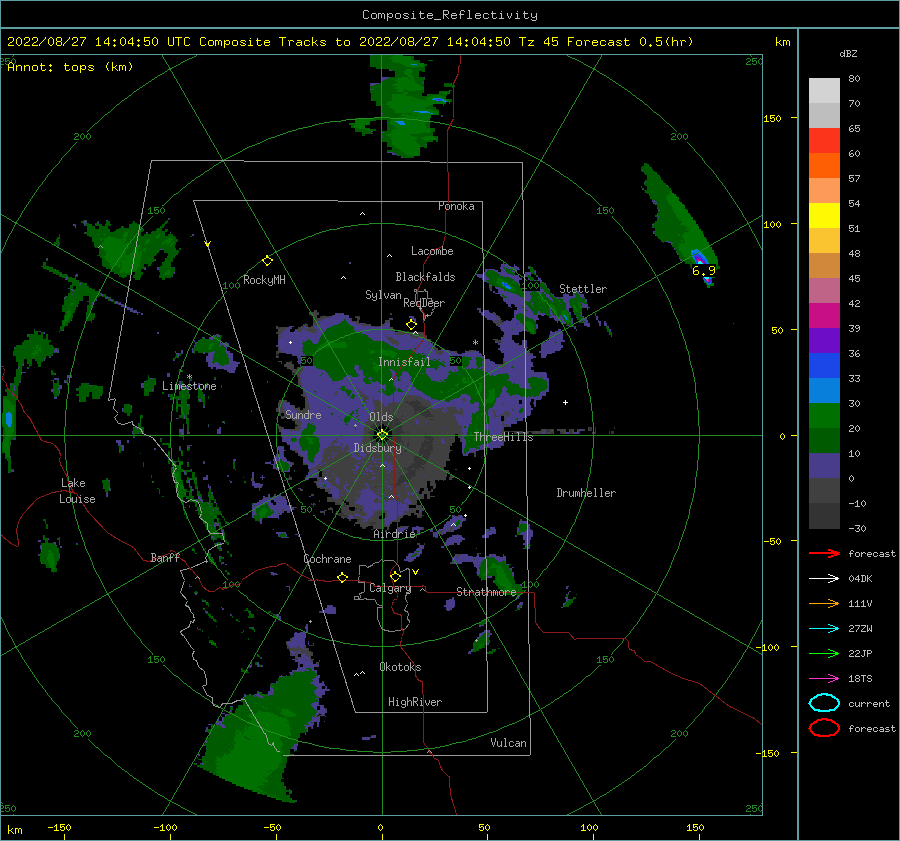Screen dimensions: 900x841
Task: Click the red forecast ellipse symbol
Action: (824, 728)
